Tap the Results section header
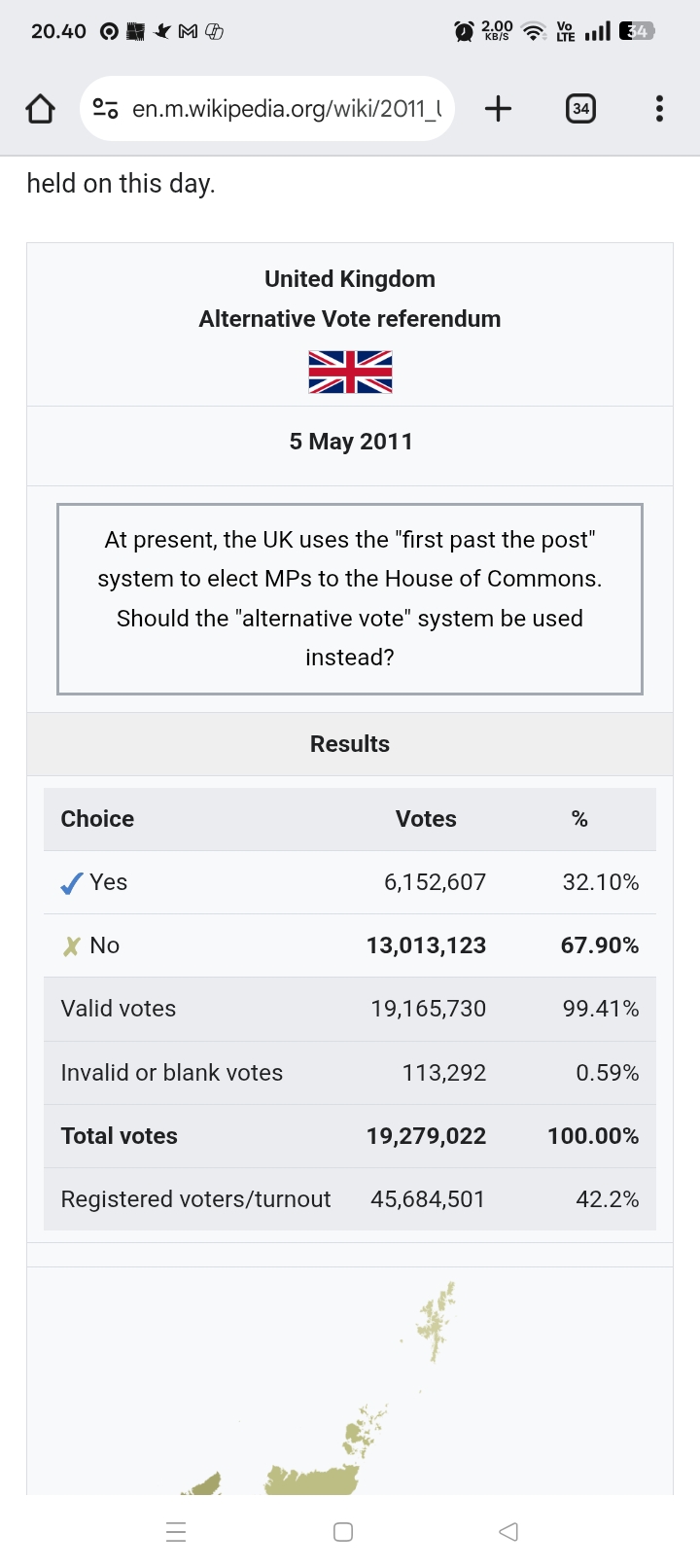 pyautogui.click(x=350, y=744)
